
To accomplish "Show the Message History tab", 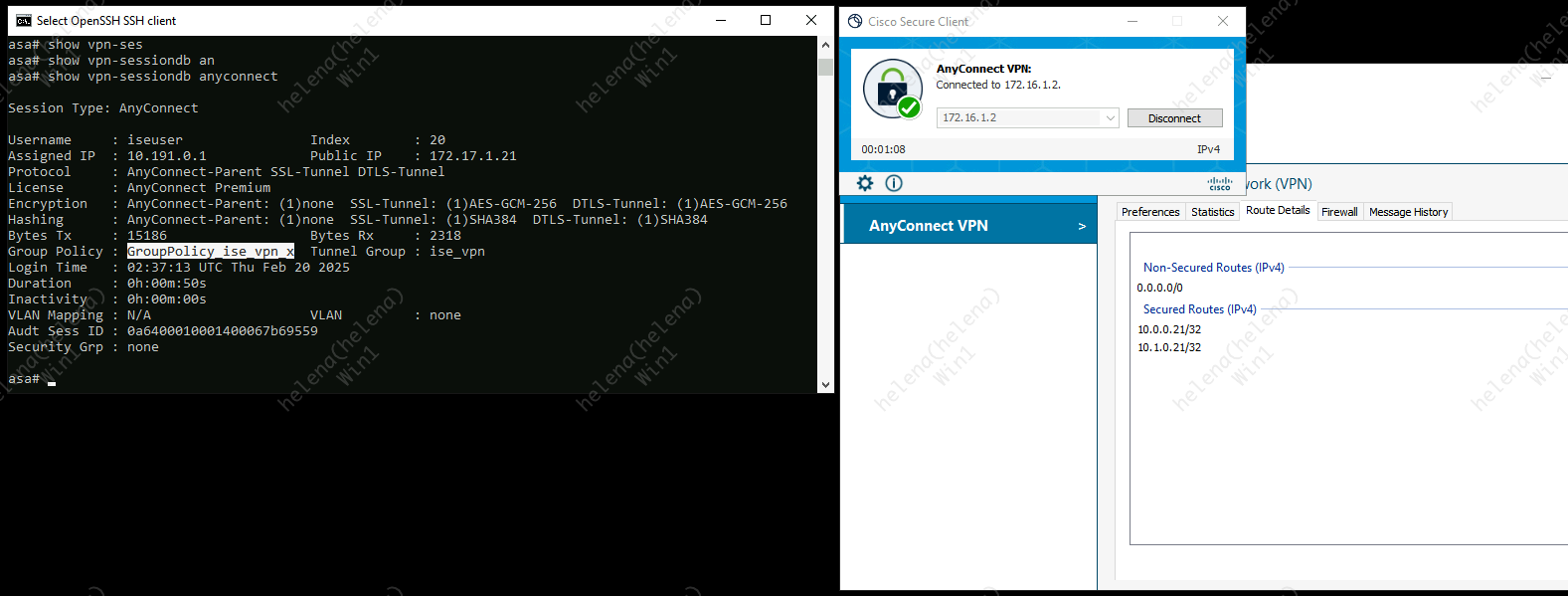I will pyautogui.click(x=1408, y=212).
